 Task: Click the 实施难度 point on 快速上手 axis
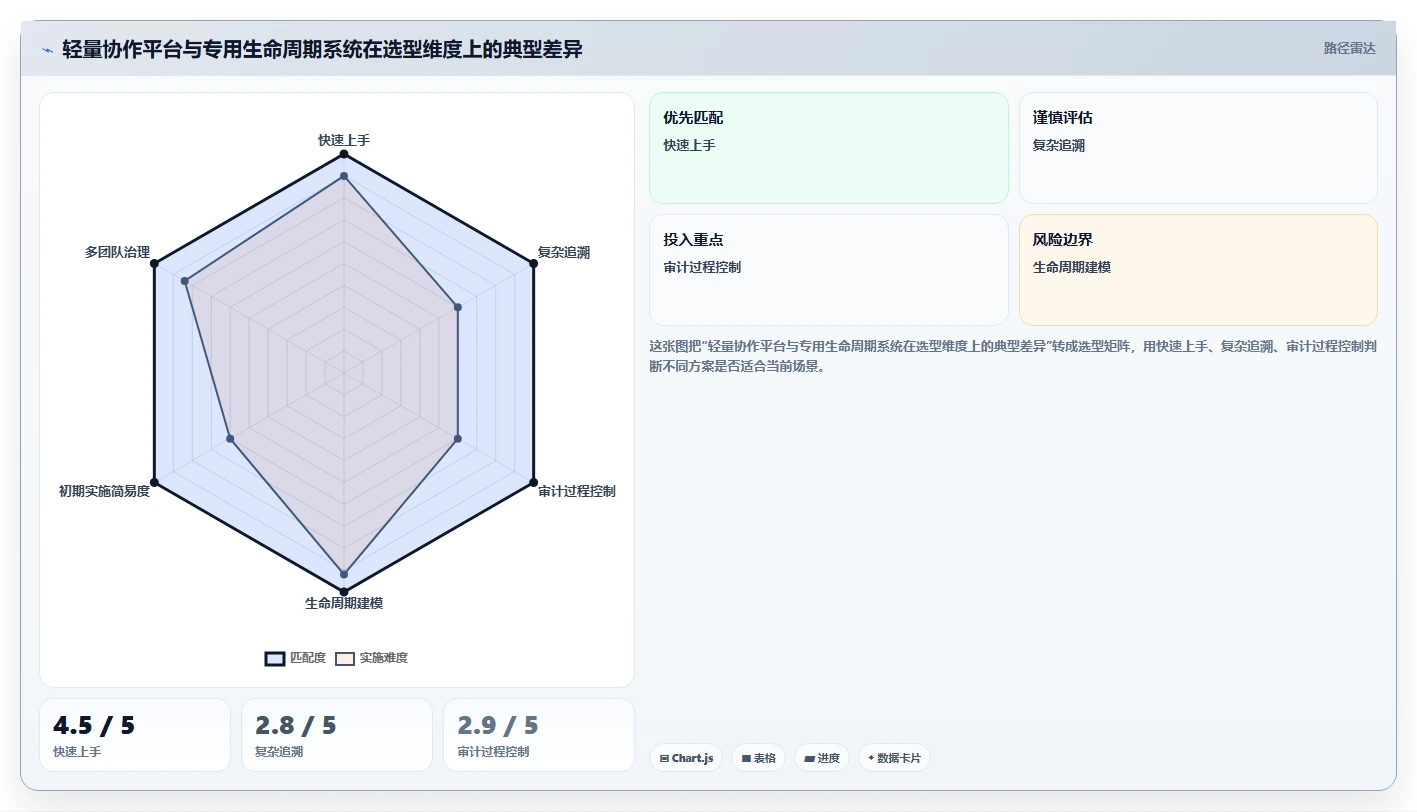(x=344, y=176)
